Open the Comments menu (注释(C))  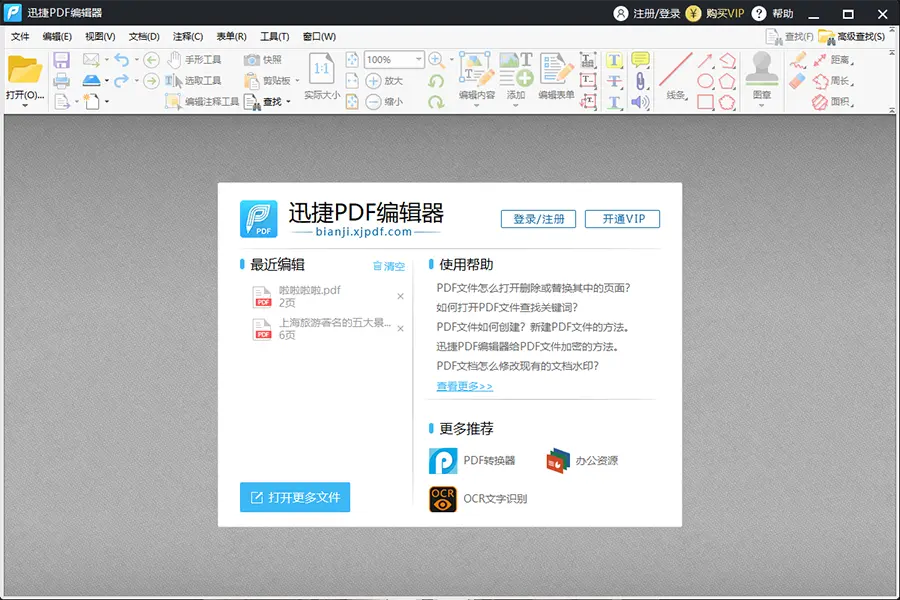pos(188,37)
